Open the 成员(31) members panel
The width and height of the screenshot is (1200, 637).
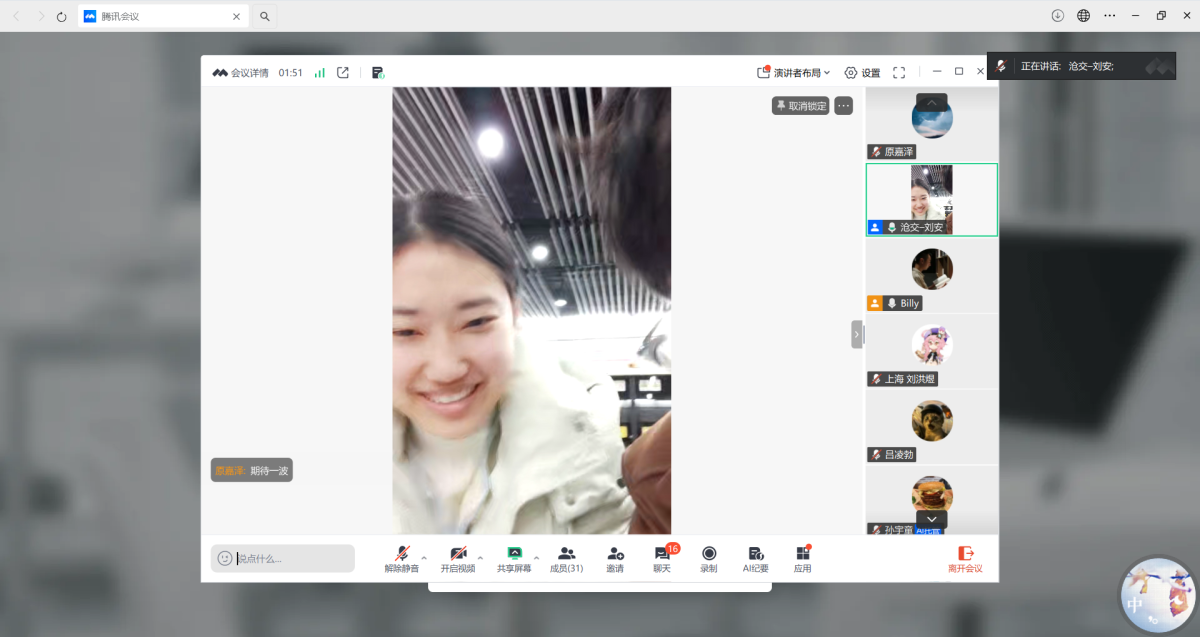566,559
